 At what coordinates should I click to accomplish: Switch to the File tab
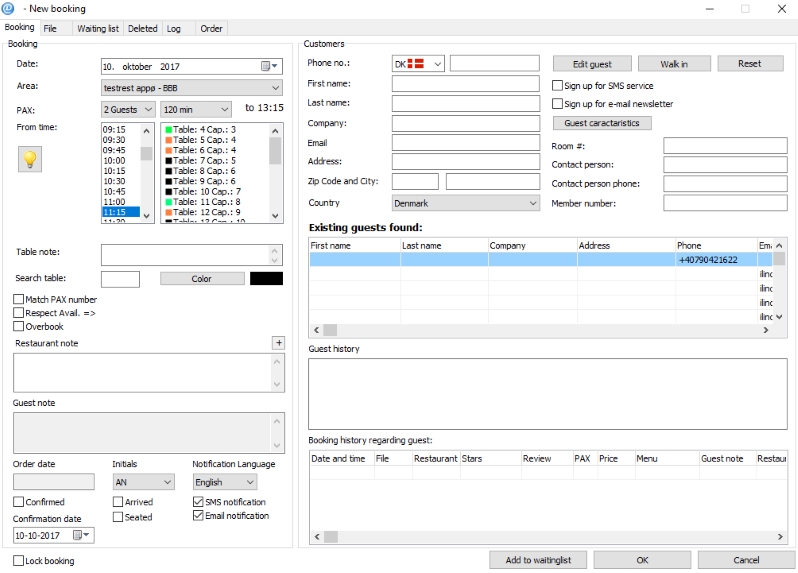[x=50, y=28]
